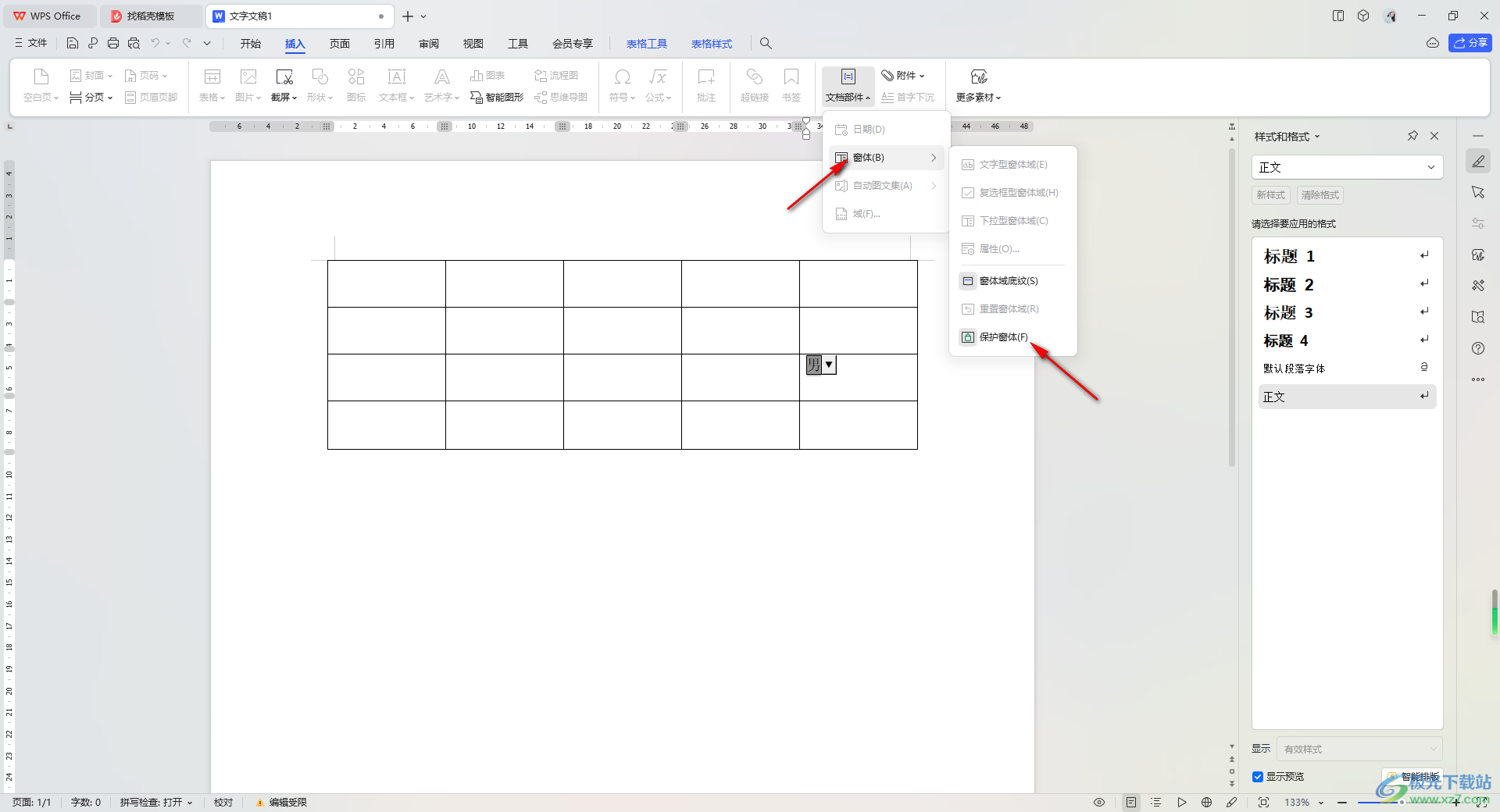Switch to outline view icon
Screen dimensions: 1500x812
[x=1156, y=803]
